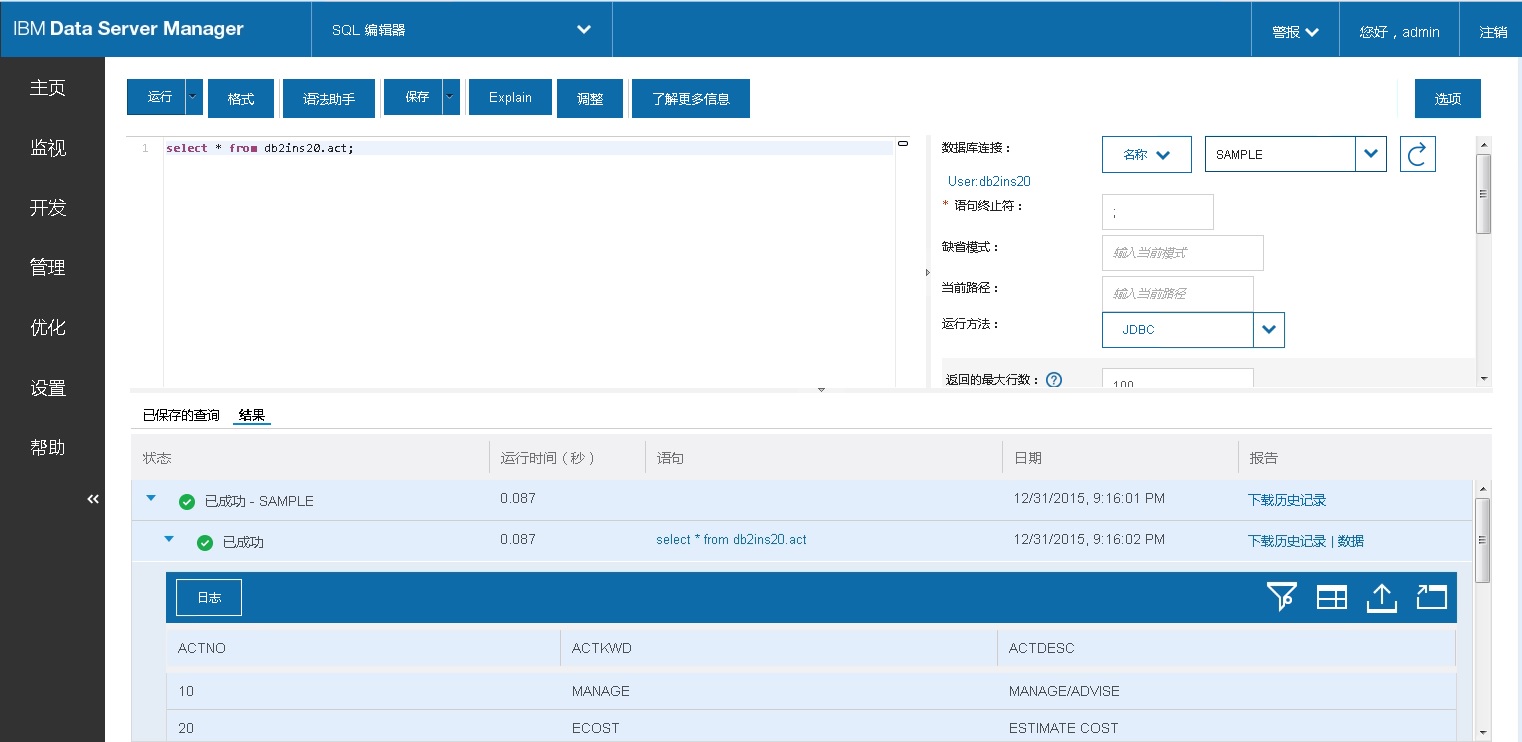This screenshot has height=742, width=1522.
Task: Open 警报 alerts in top bar
Action: click(1294, 29)
